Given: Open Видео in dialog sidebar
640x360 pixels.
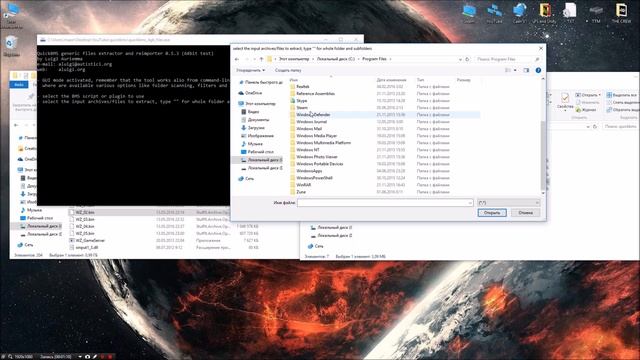Looking at the screenshot, I should coord(250,112).
